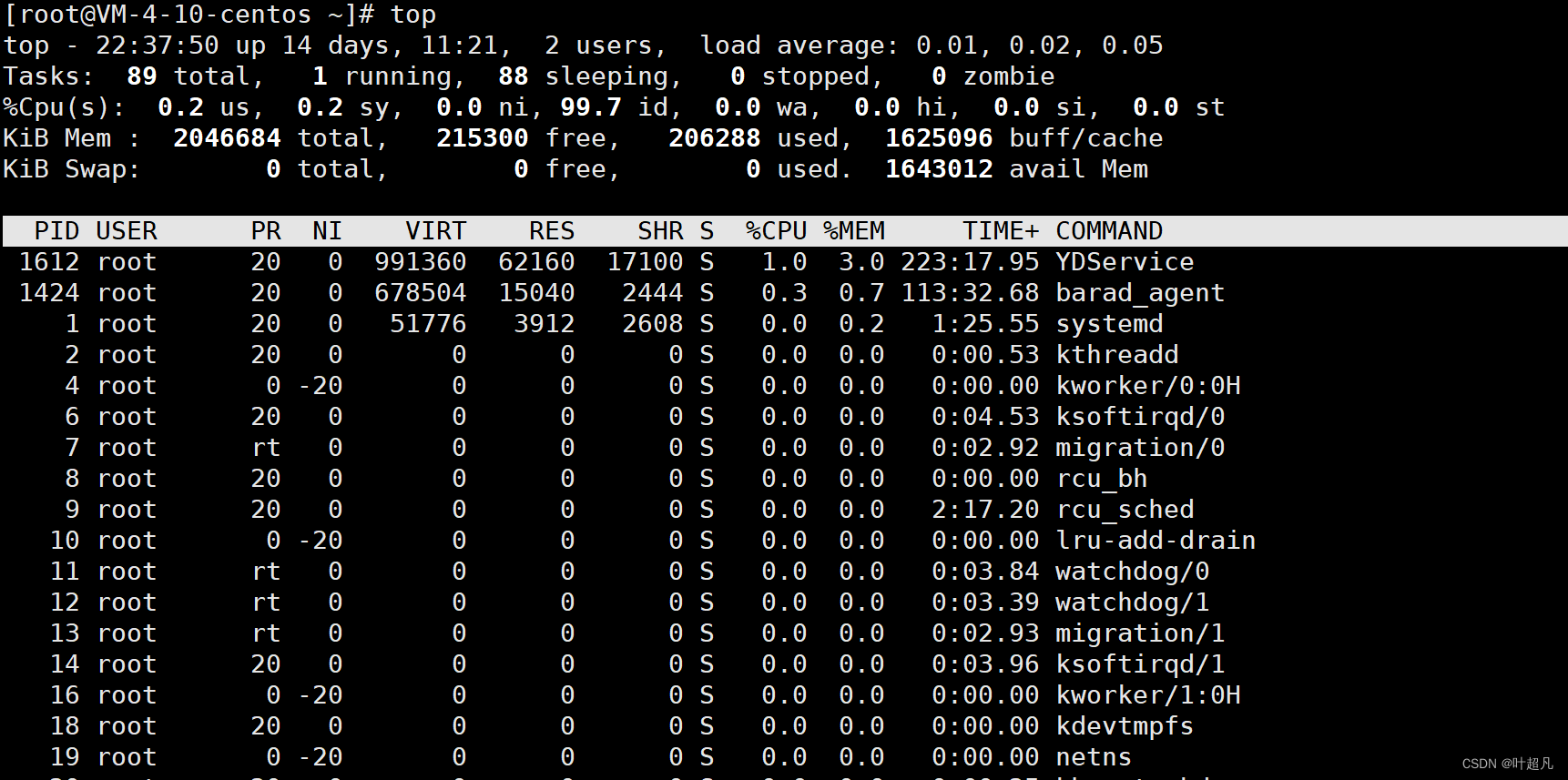Click the PID column header
Image resolution: width=1568 pixels, height=780 pixels.
[57, 231]
